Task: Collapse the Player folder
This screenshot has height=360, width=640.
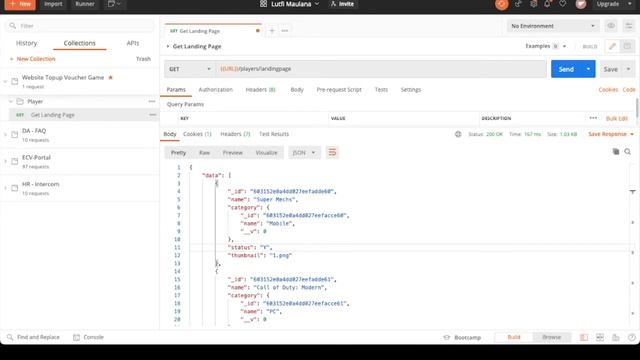Action: pos(11,101)
